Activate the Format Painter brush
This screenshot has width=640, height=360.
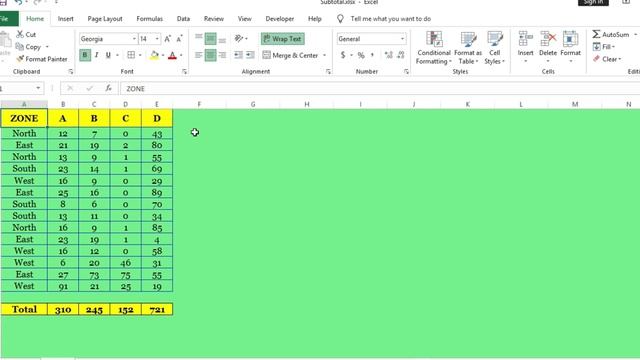20,59
